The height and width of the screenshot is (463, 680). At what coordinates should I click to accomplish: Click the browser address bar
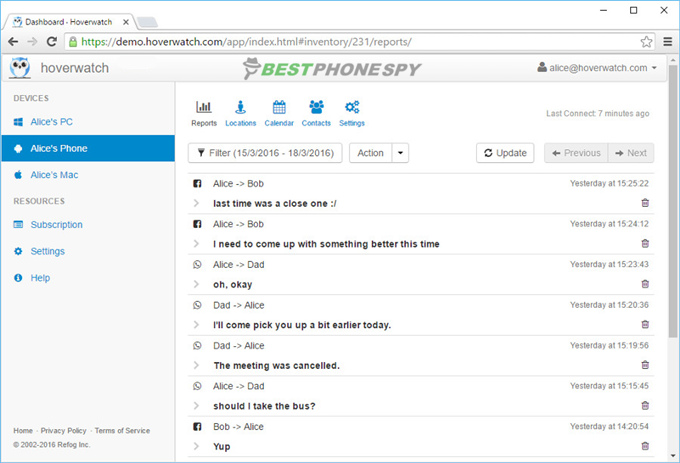360,42
